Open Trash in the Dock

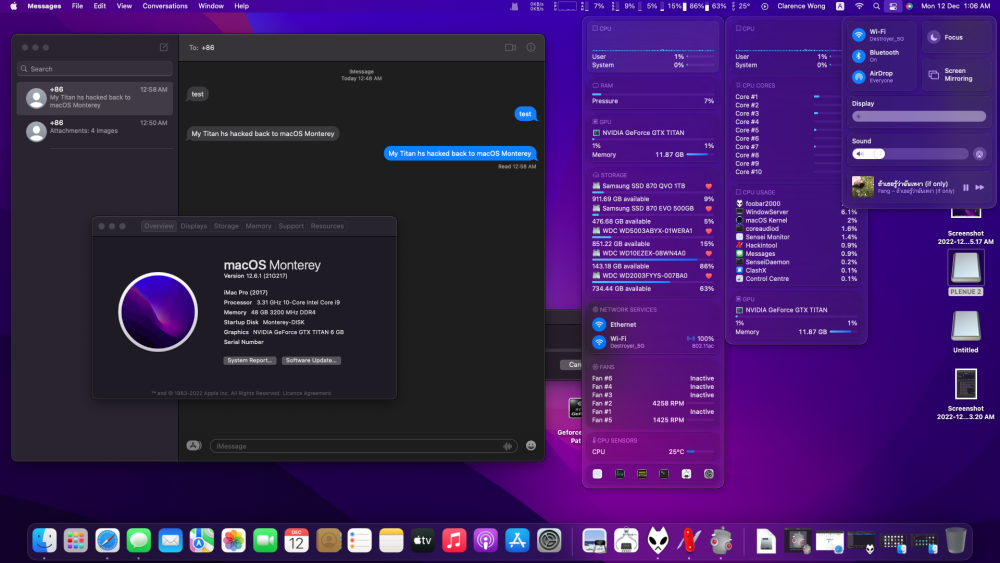click(x=955, y=541)
